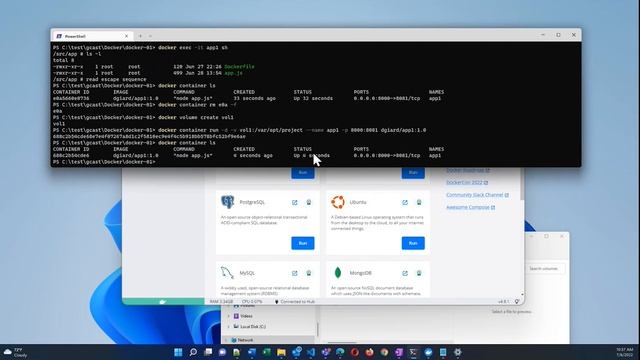Open OneNote from the taskbar
This screenshot has height=360, width=640.
point(399,352)
